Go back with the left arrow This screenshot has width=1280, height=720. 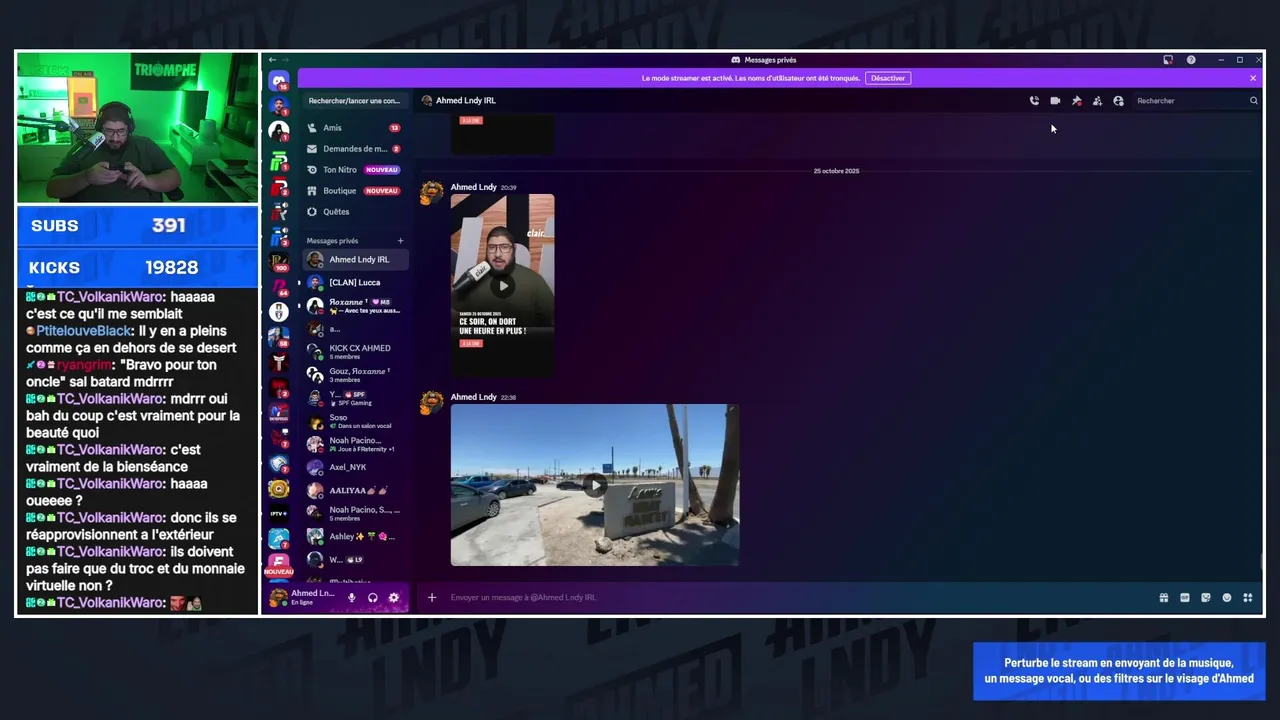coord(272,60)
